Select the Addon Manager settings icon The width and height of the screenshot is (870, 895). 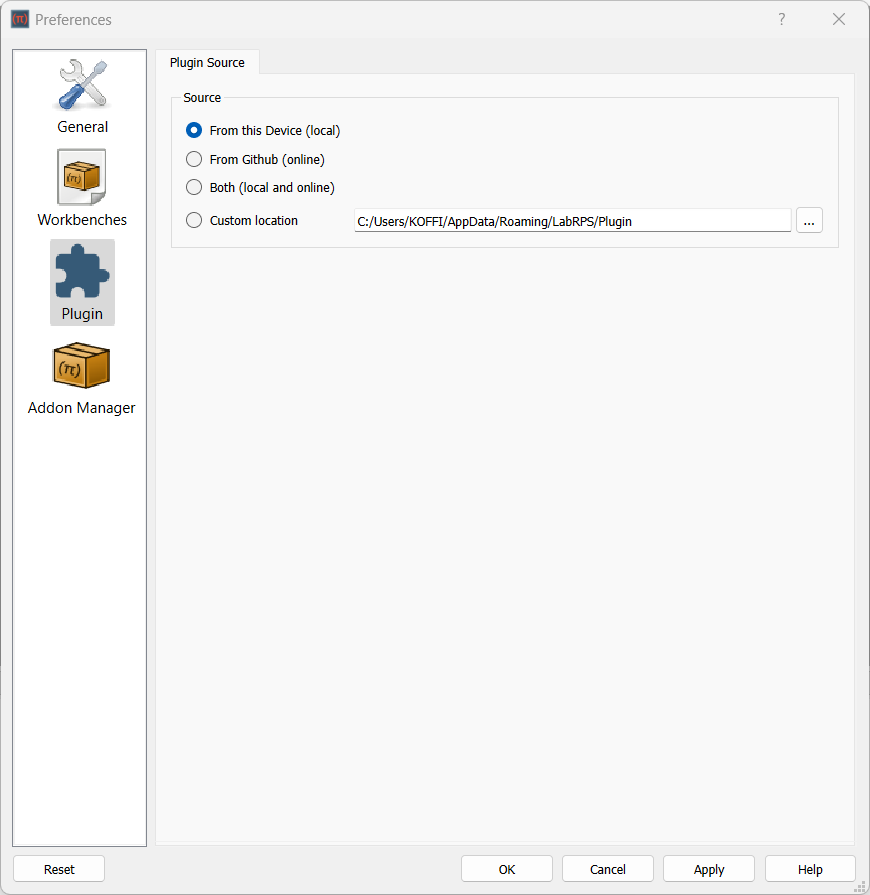coord(82,376)
